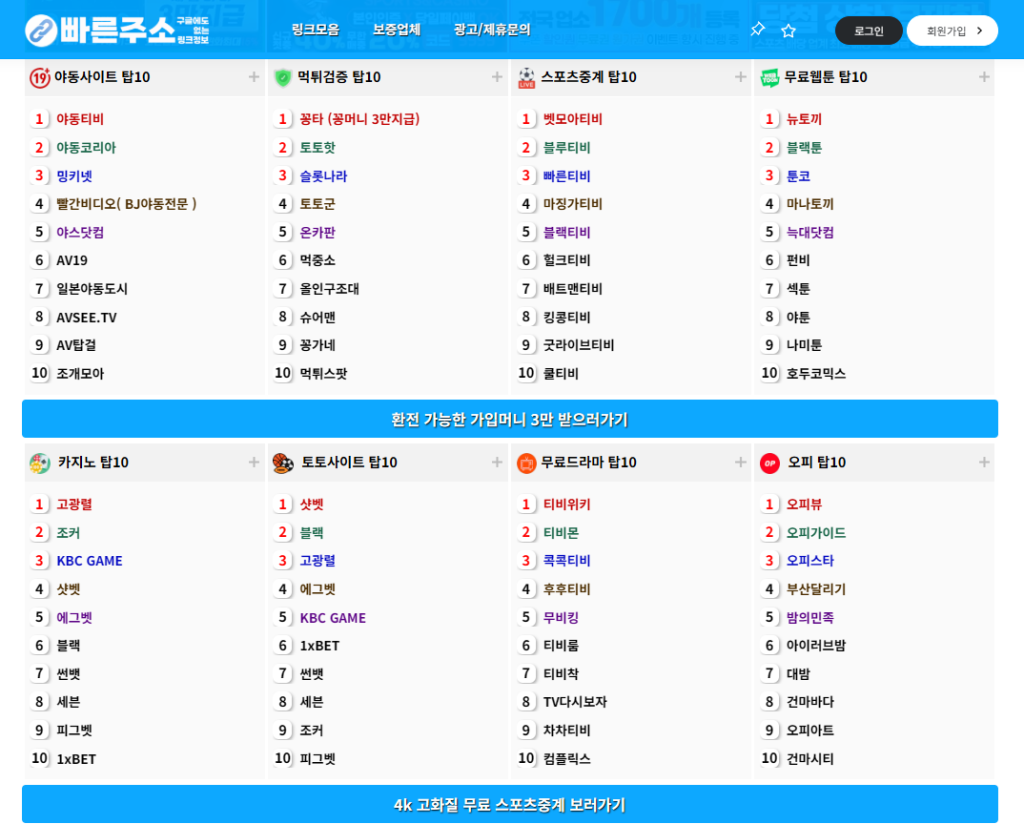Open the 링크모음 menu
The image size is (1024, 824).
coord(315,30)
